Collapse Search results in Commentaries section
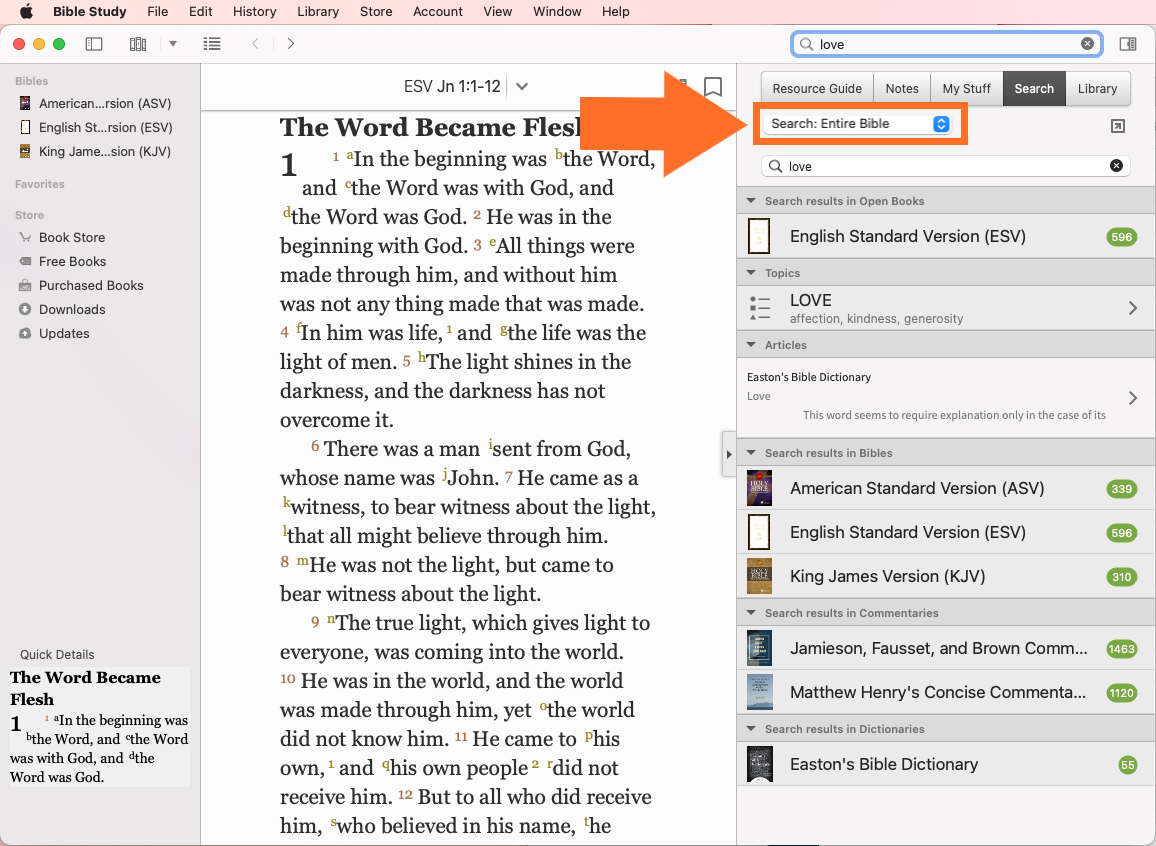 [751, 612]
